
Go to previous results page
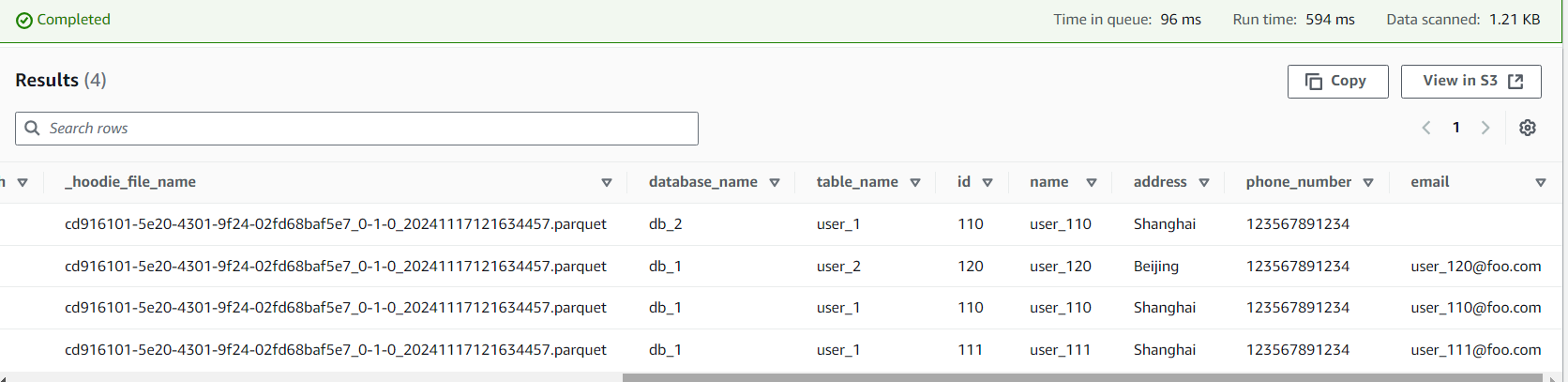tap(1426, 128)
